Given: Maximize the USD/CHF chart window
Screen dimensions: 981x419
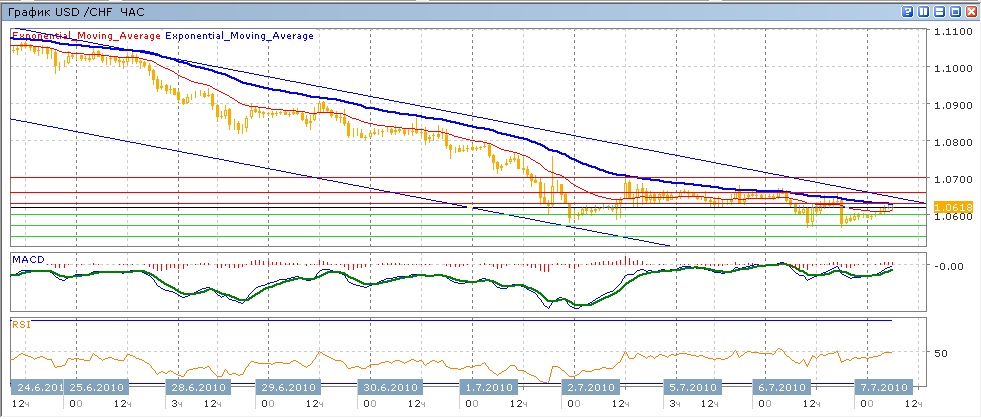Looking at the screenshot, I should click(955, 11).
